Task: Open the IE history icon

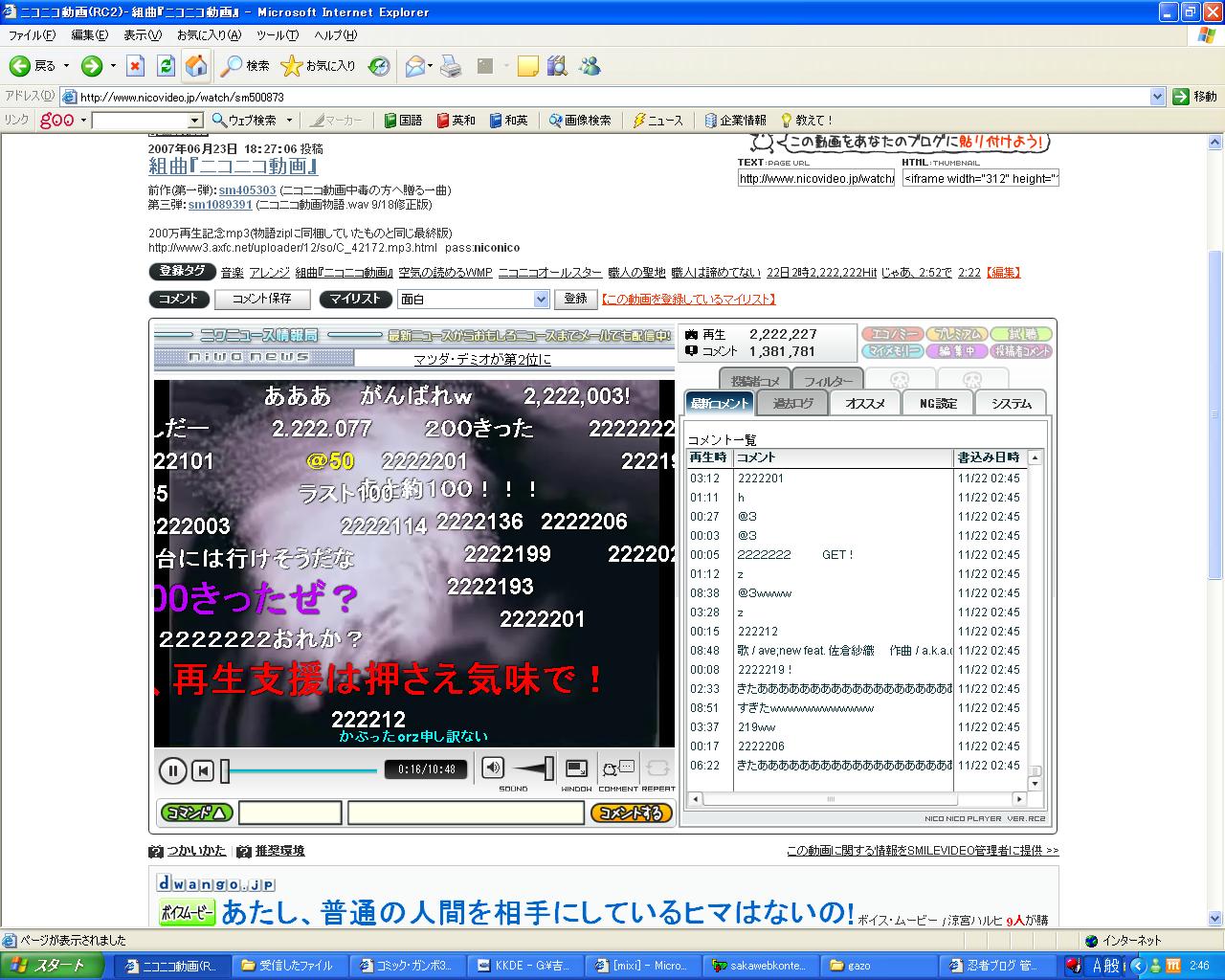Action: coord(379,66)
